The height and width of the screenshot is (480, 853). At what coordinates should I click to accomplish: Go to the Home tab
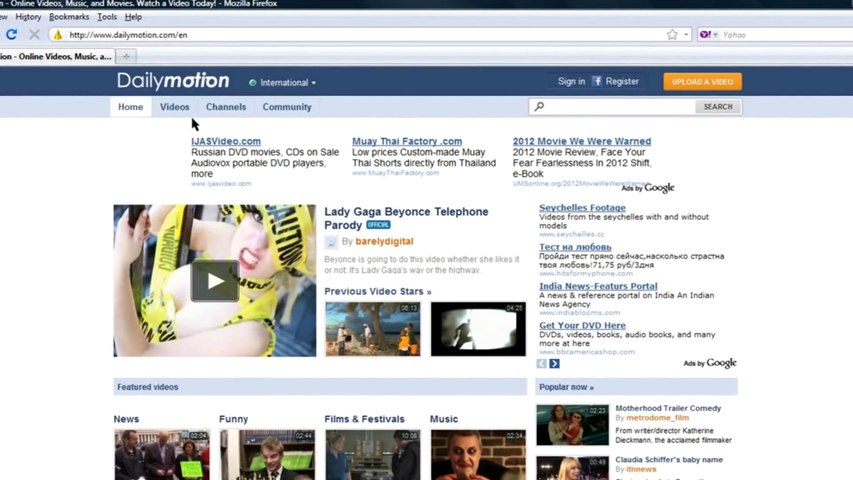click(131, 107)
